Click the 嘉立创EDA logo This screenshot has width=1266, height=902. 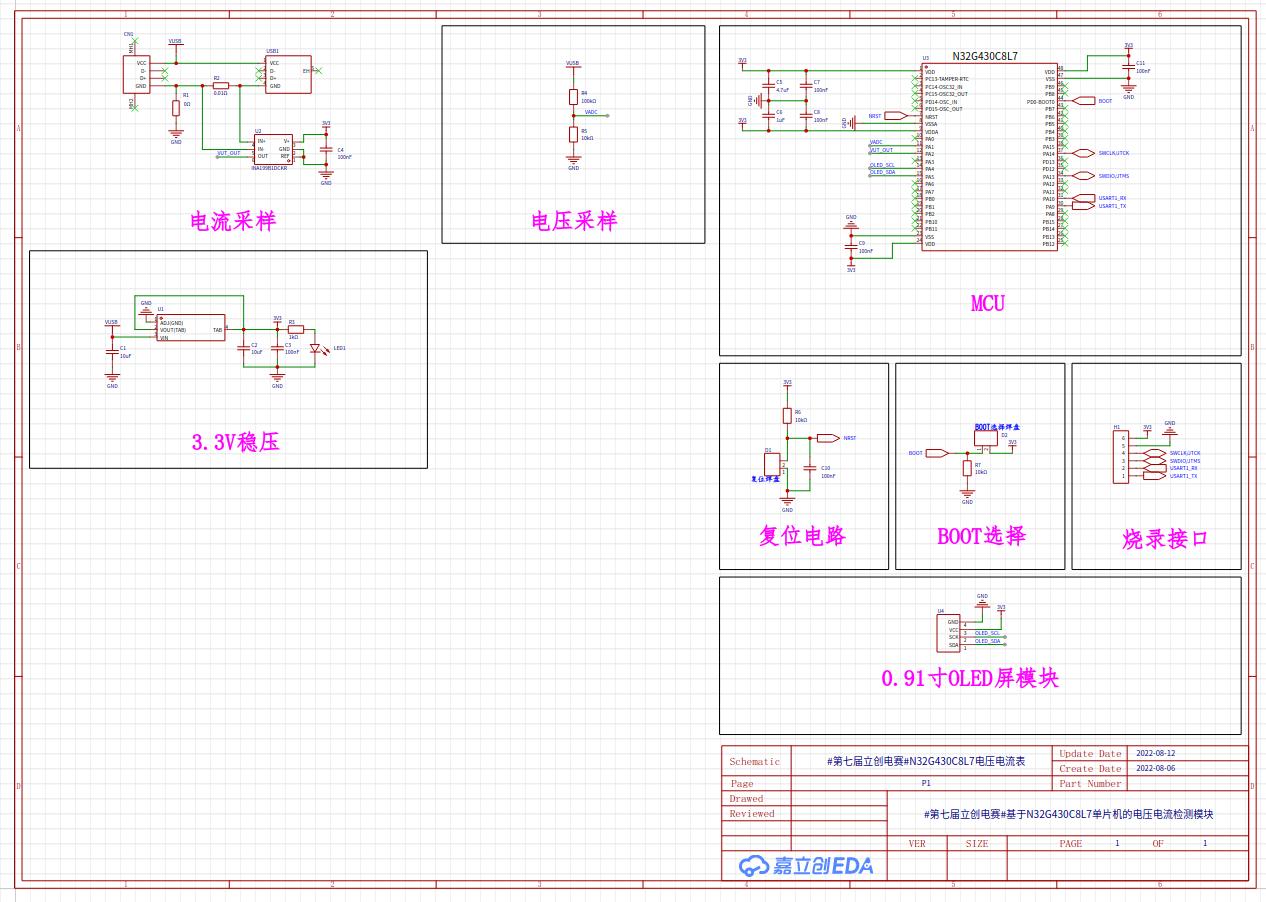click(806, 865)
